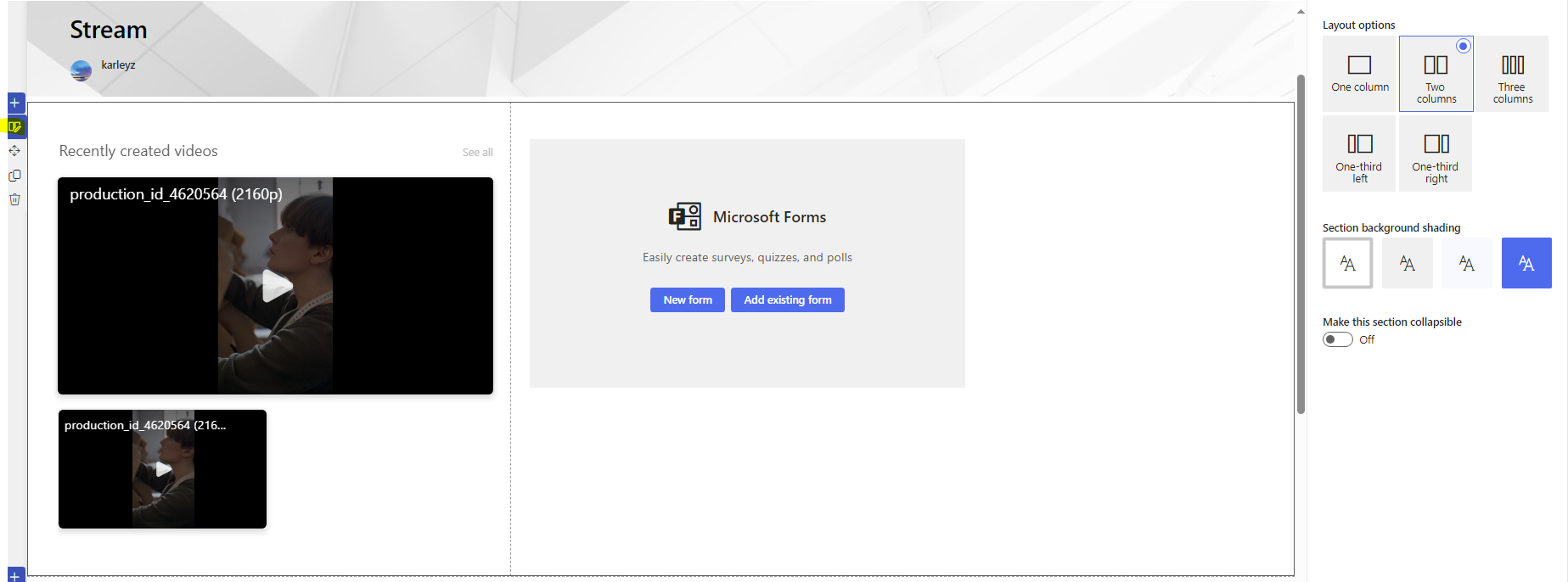The image size is (1568, 582).
Task: Duplicate the section with copy icon
Action: (x=15, y=176)
